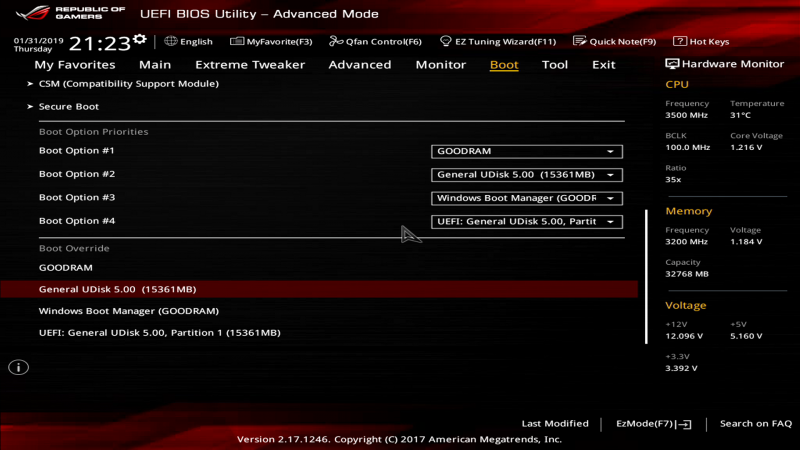Screen dimensions: 800x450
Task: Click the info icon at bottom left
Action: pyautogui.click(x=18, y=367)
